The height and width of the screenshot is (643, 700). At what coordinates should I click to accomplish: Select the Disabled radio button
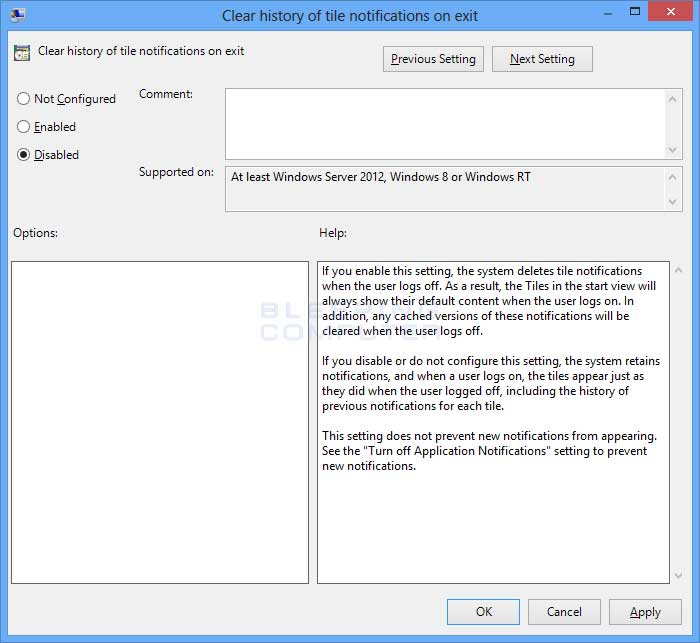click(x=23, y=154)
